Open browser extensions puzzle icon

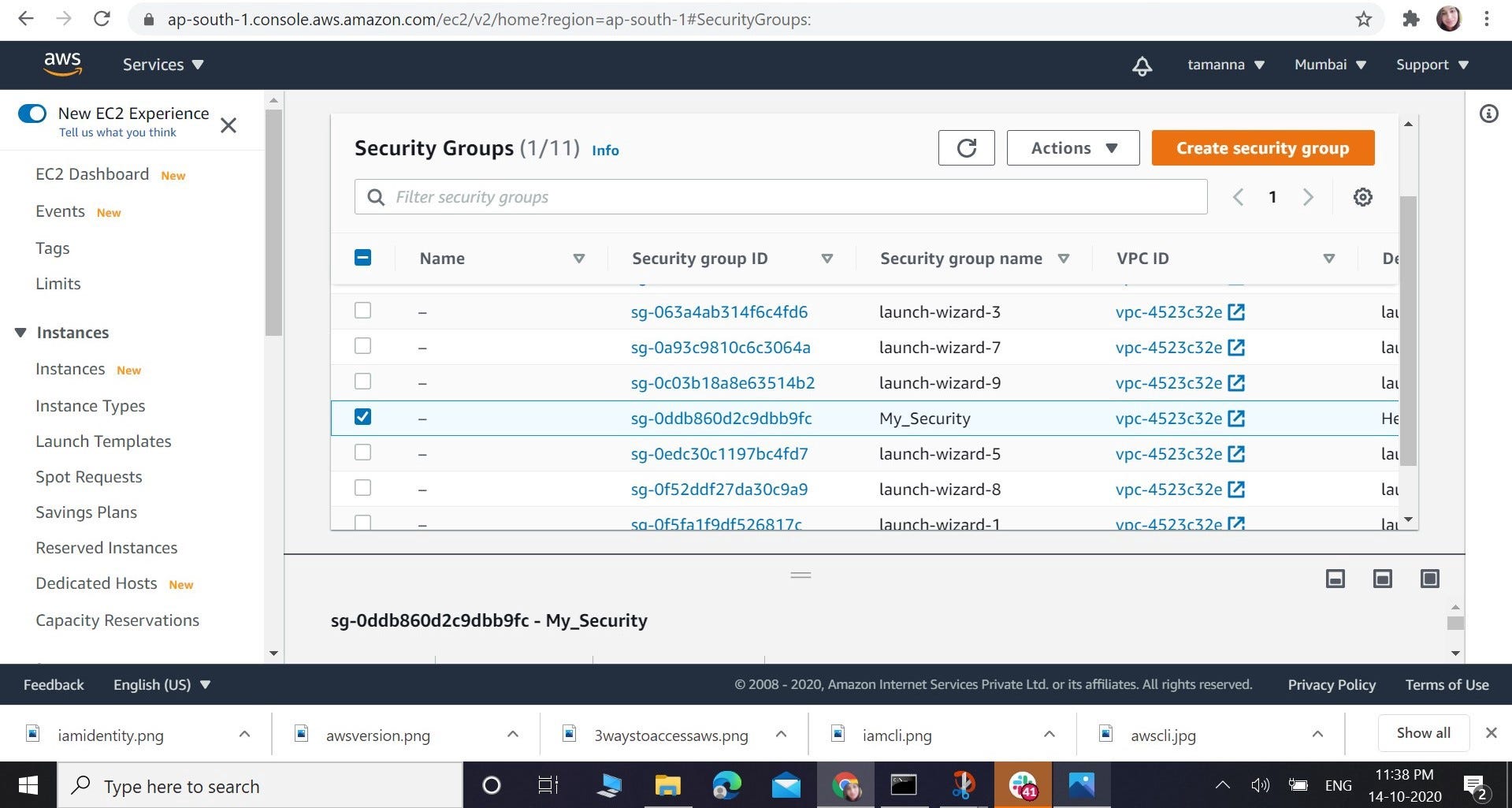(x=1410, y=19)
